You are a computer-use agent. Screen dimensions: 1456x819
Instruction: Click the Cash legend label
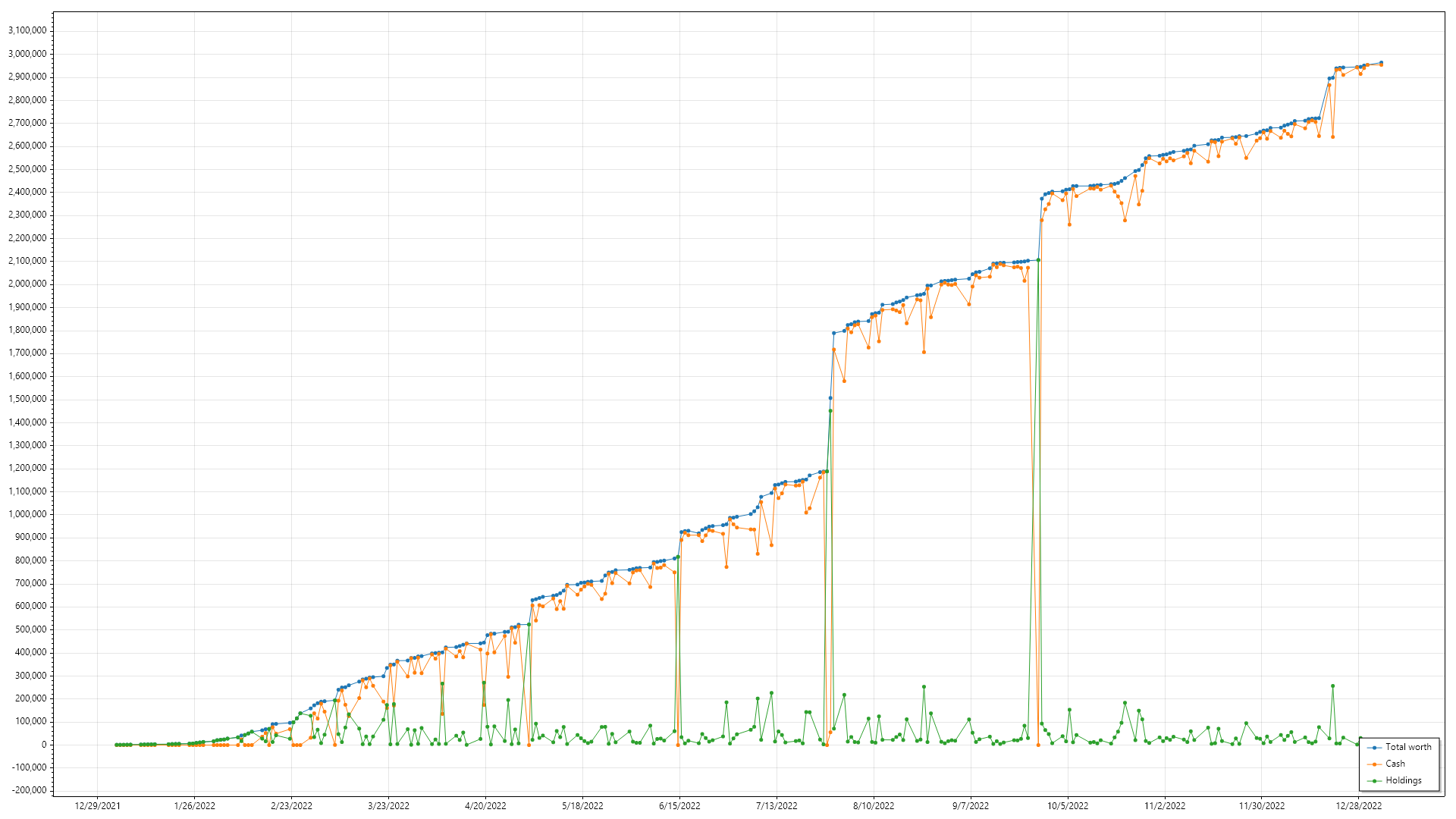1395,764
